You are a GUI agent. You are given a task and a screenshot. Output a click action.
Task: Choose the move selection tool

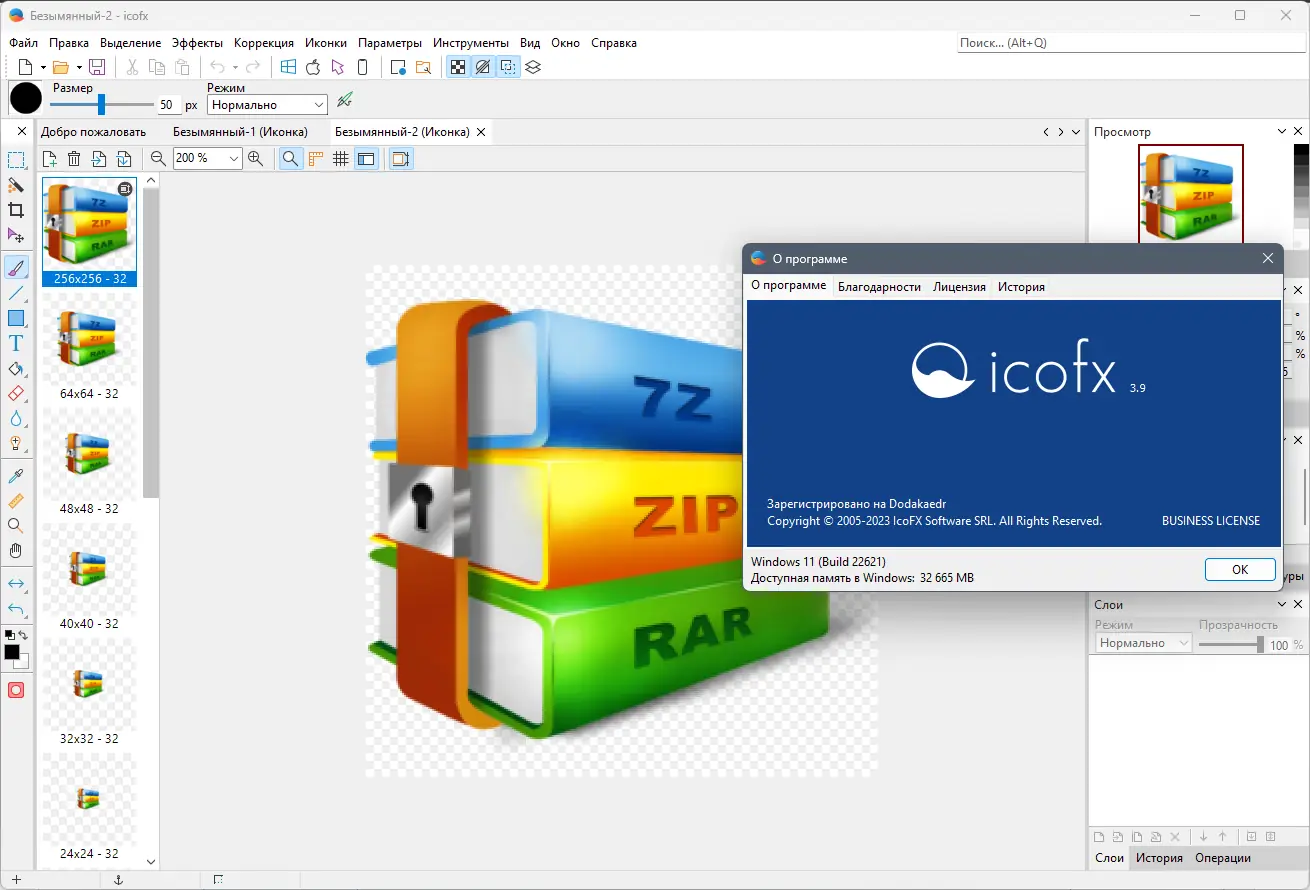point(16,236)
